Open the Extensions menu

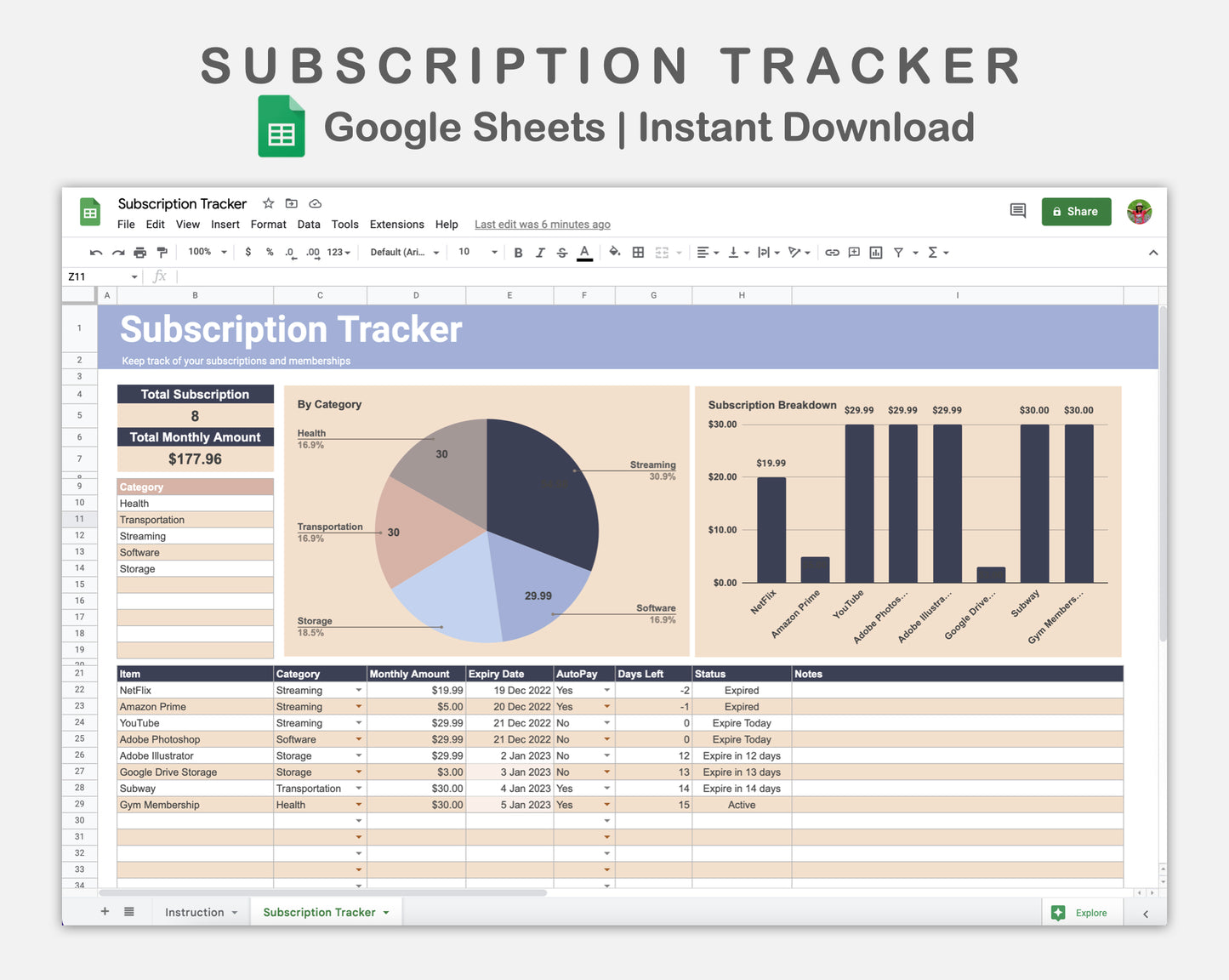pos(396,225)
